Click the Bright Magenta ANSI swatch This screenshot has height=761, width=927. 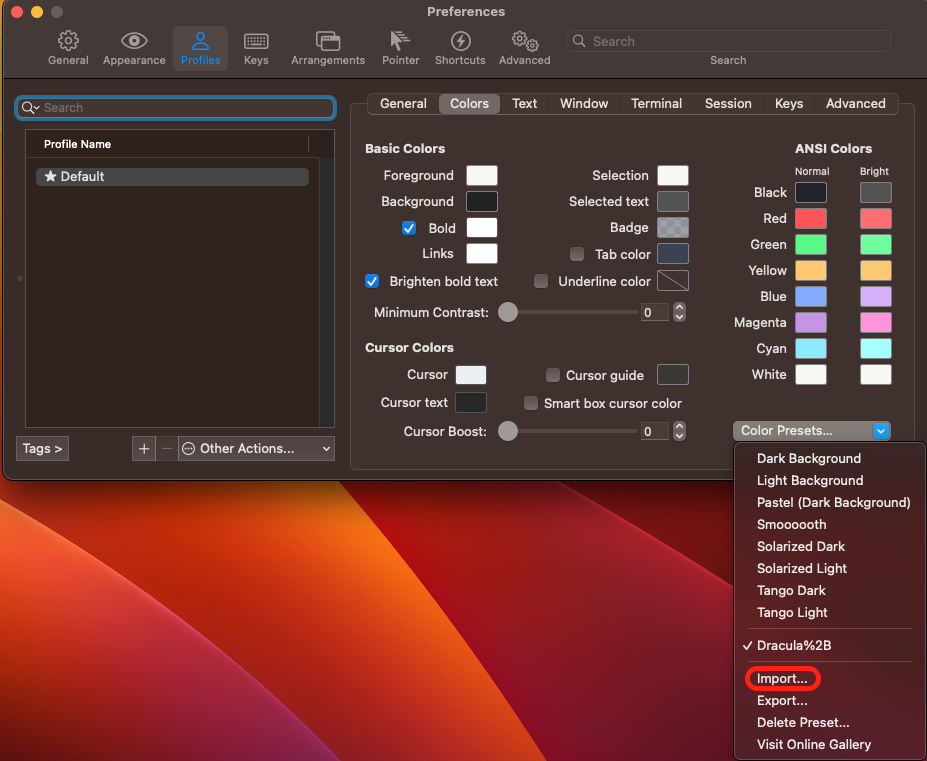[x=876, y=322]
